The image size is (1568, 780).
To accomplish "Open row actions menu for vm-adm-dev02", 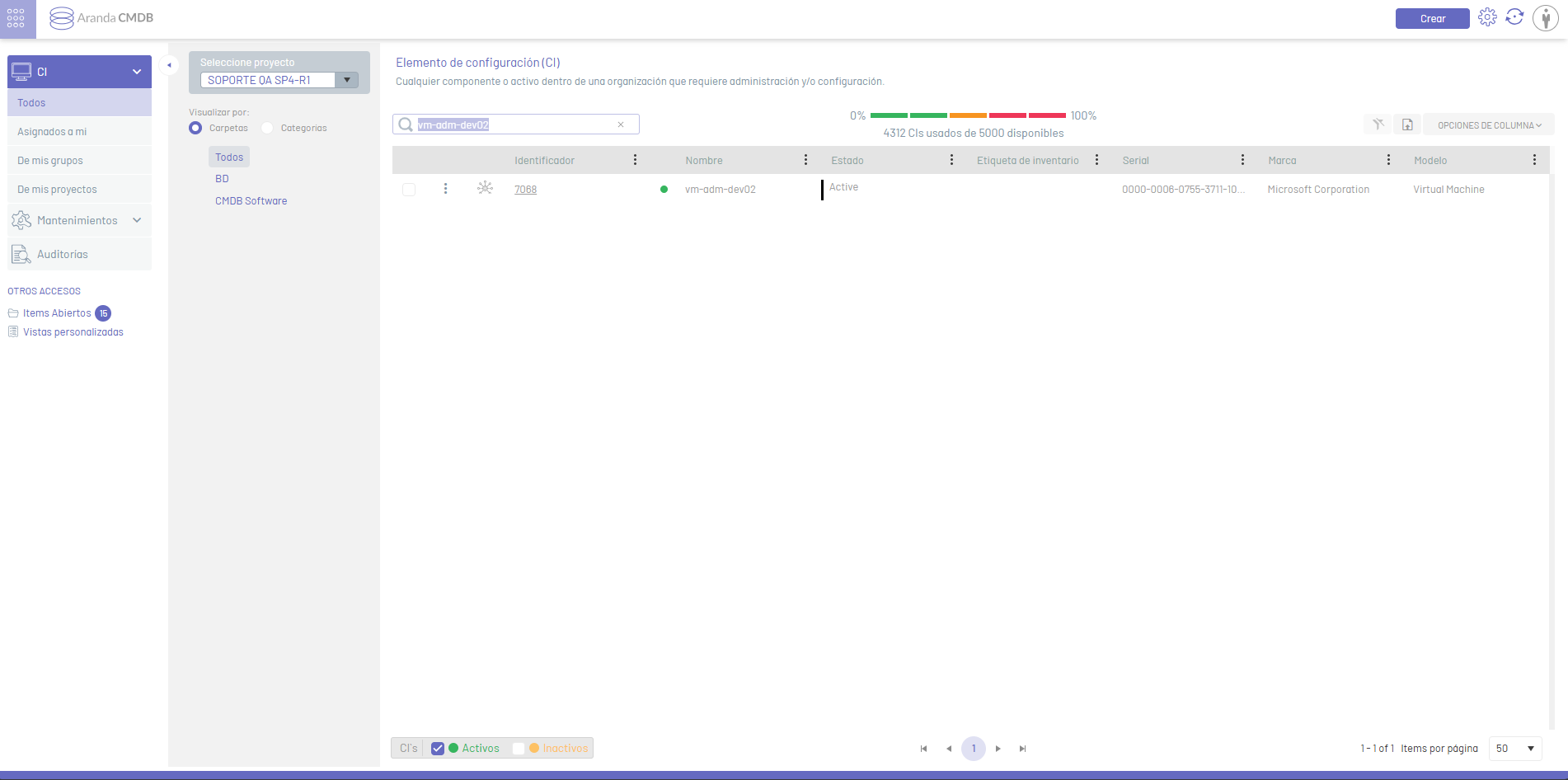I will click(445, 189).
